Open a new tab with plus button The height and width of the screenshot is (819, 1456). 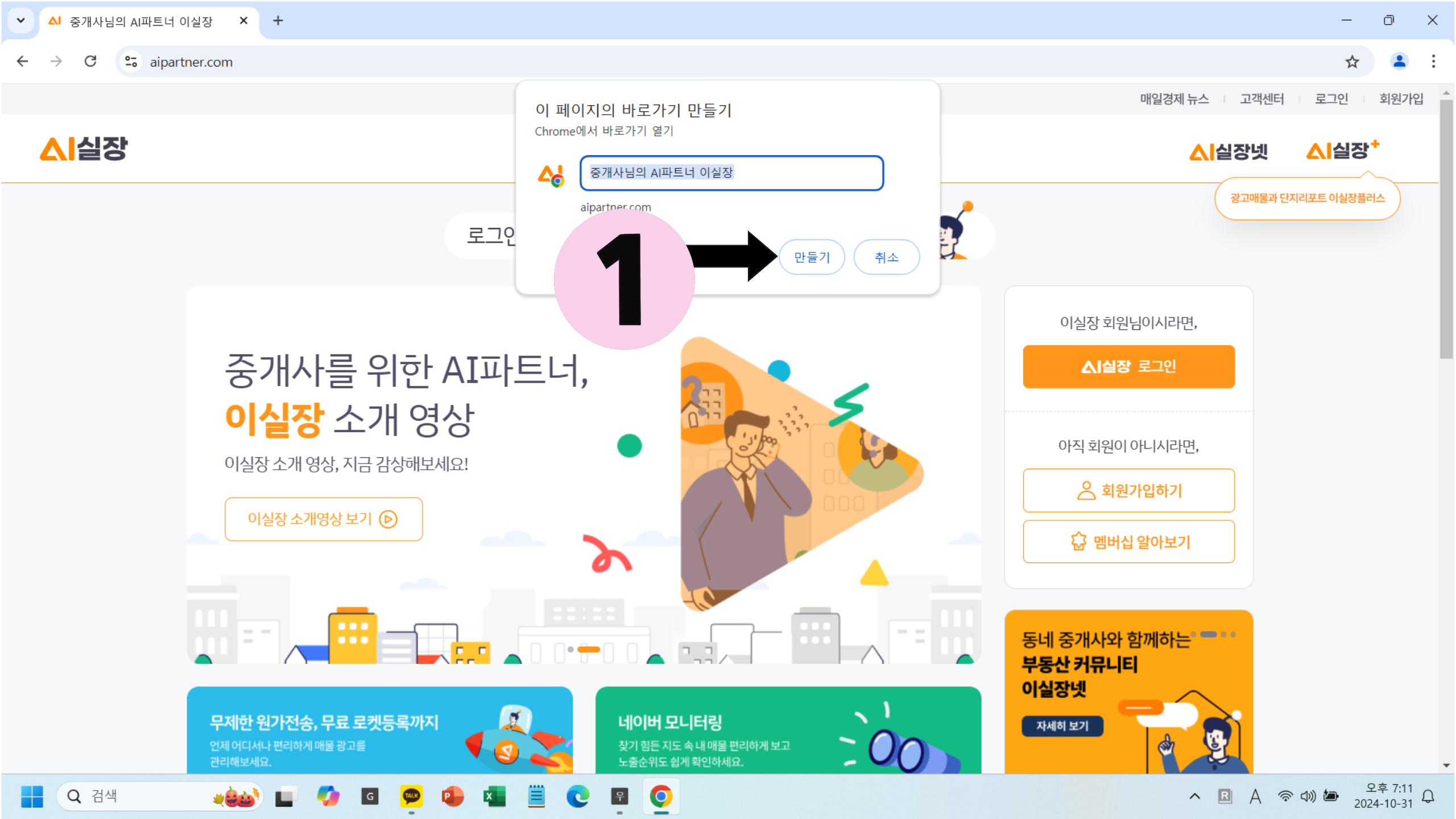(x=278, y=21)
